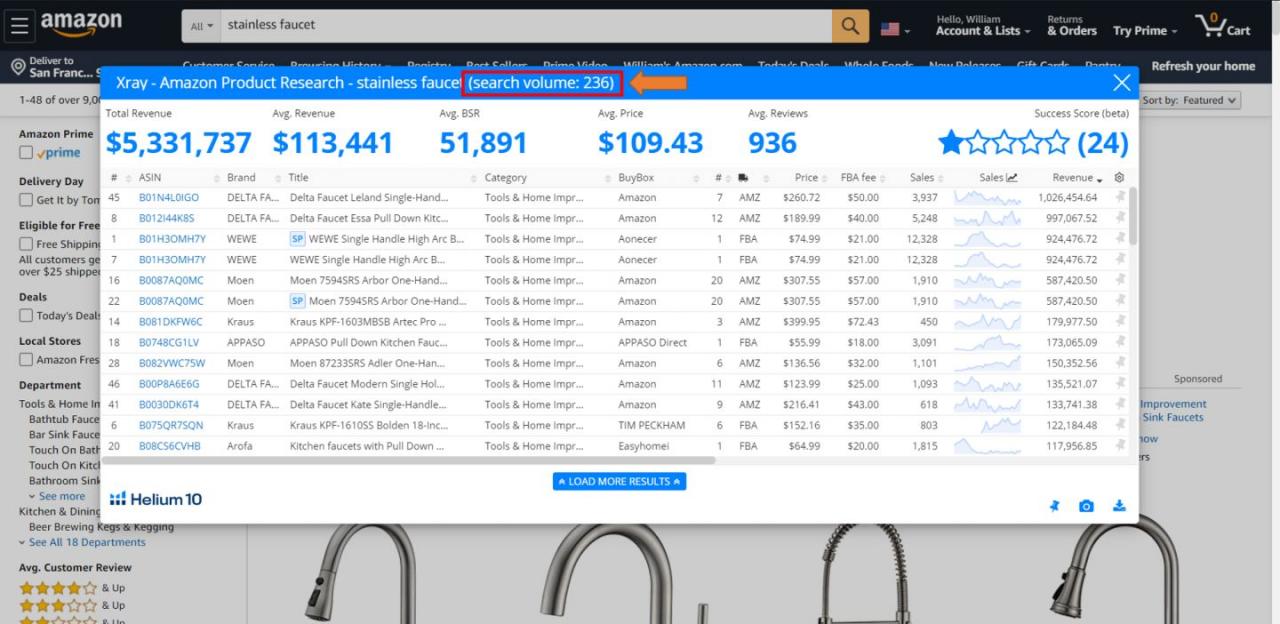Click the Load More Results button
1280x624 pixels.
619,481
